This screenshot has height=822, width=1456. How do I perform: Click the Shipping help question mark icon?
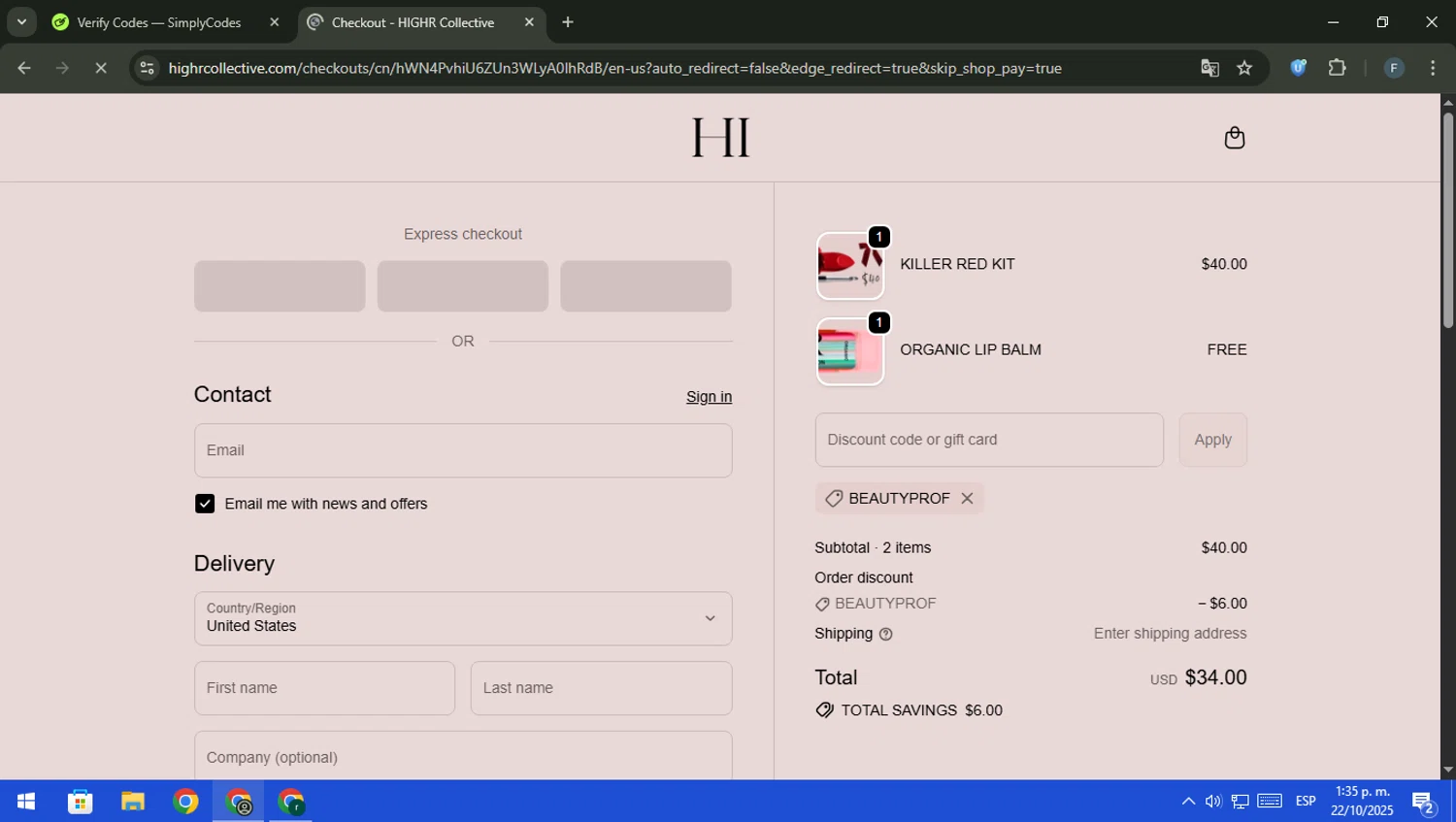885,634
